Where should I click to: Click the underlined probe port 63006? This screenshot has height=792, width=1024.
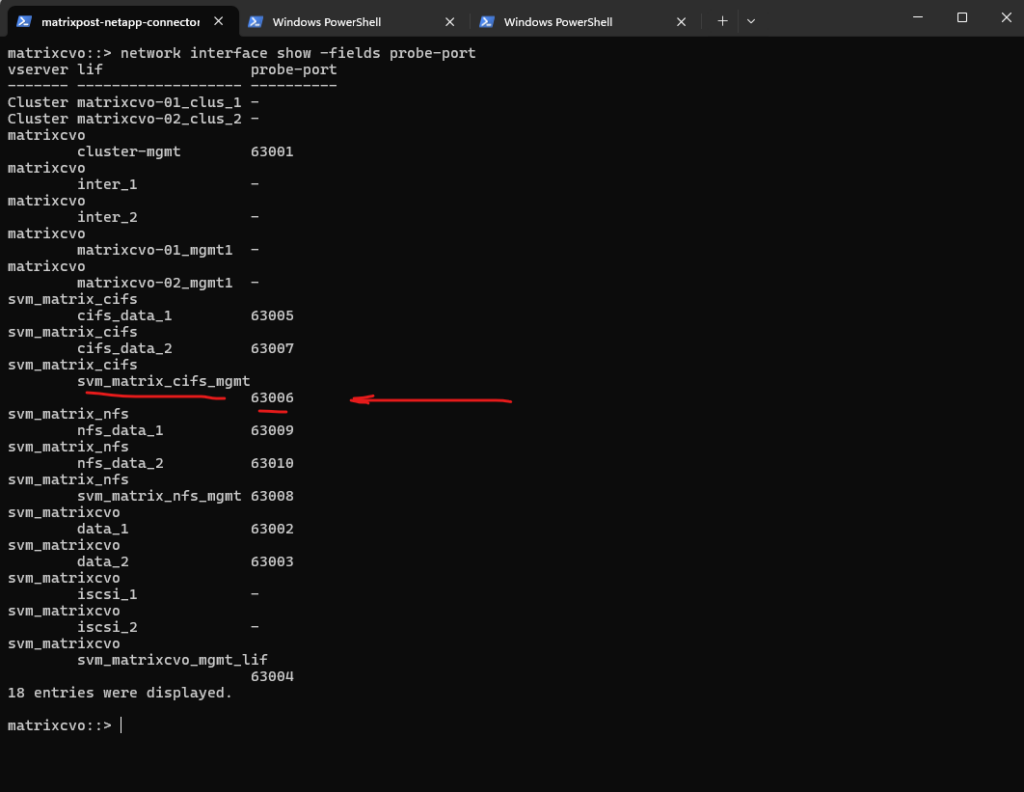pos(272,398)
